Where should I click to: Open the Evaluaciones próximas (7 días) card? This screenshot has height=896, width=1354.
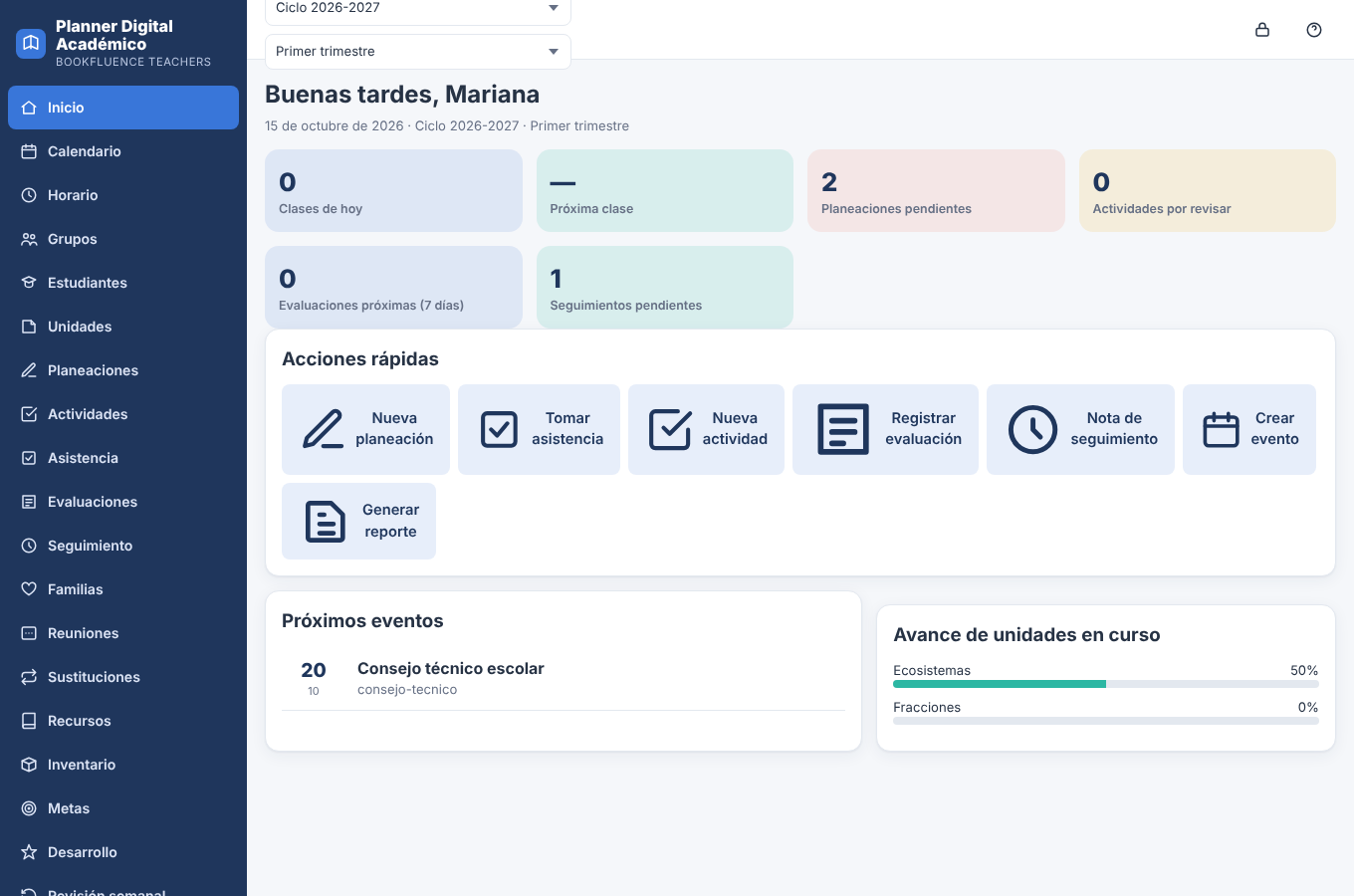(393, 288)
